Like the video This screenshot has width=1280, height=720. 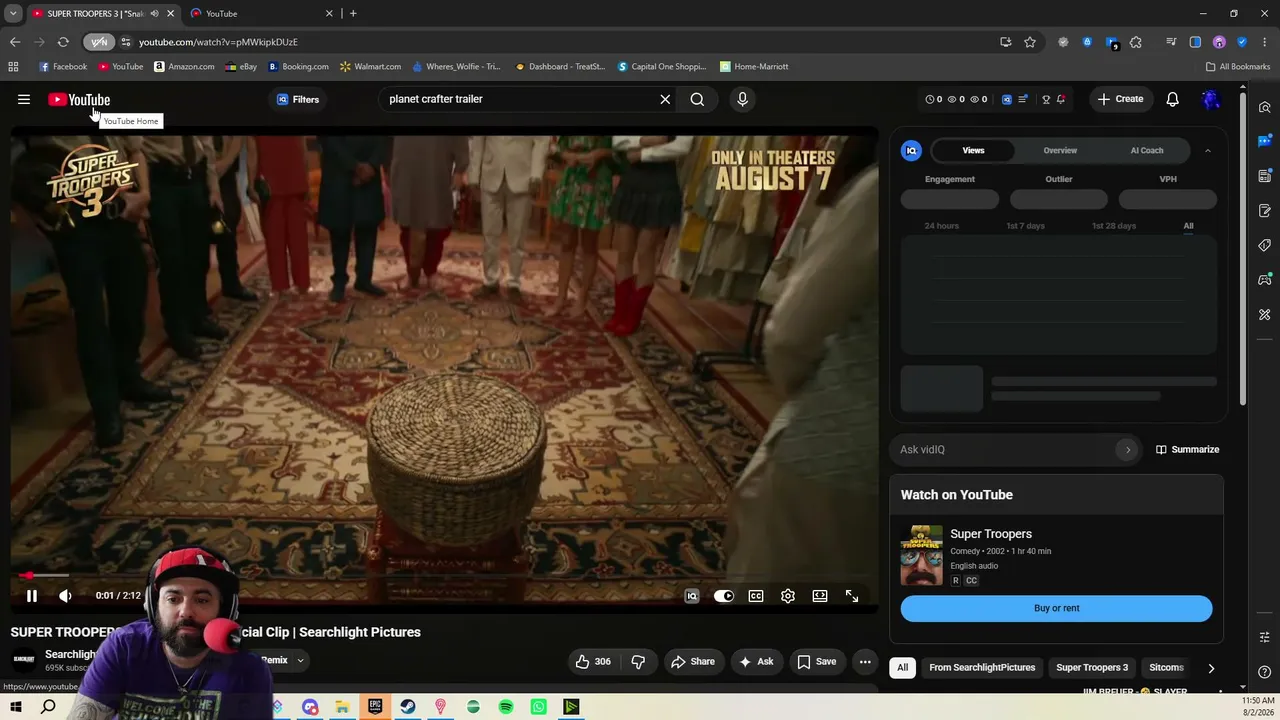593,661
